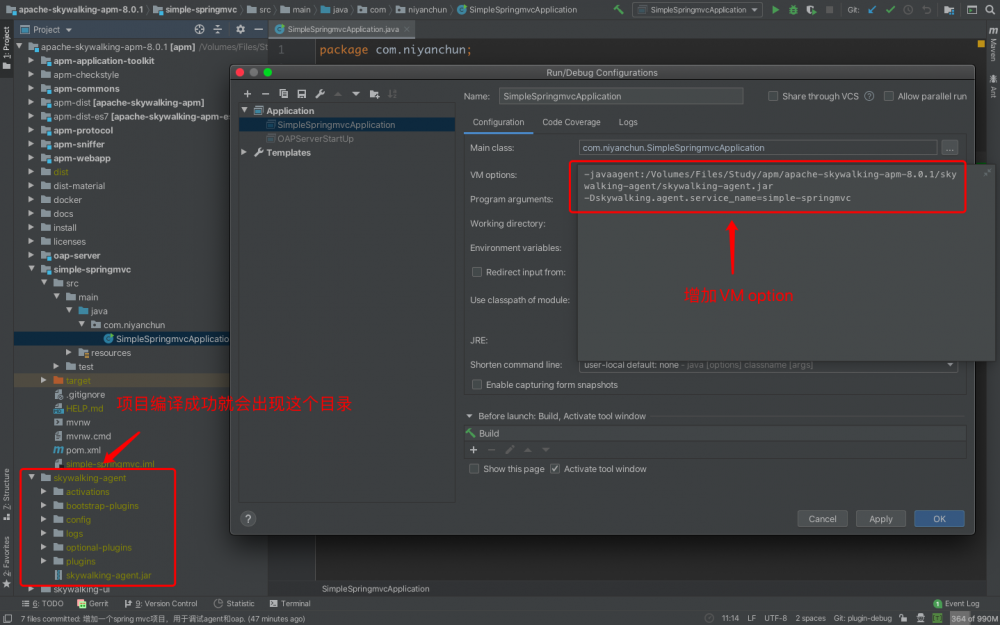
Task: Start debugging with the bug icon
Action: (793, 10)
